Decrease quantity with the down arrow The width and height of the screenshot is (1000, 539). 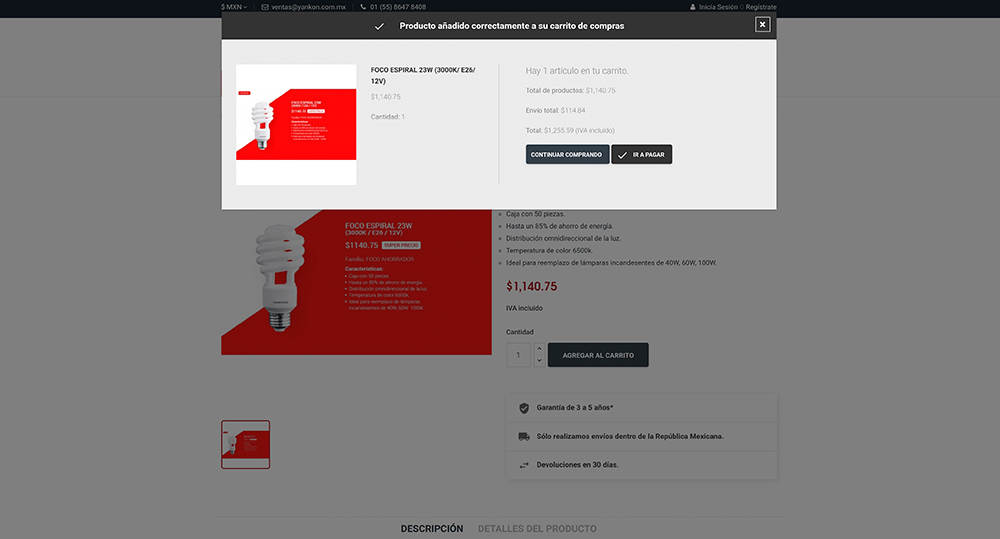(540, 360)
